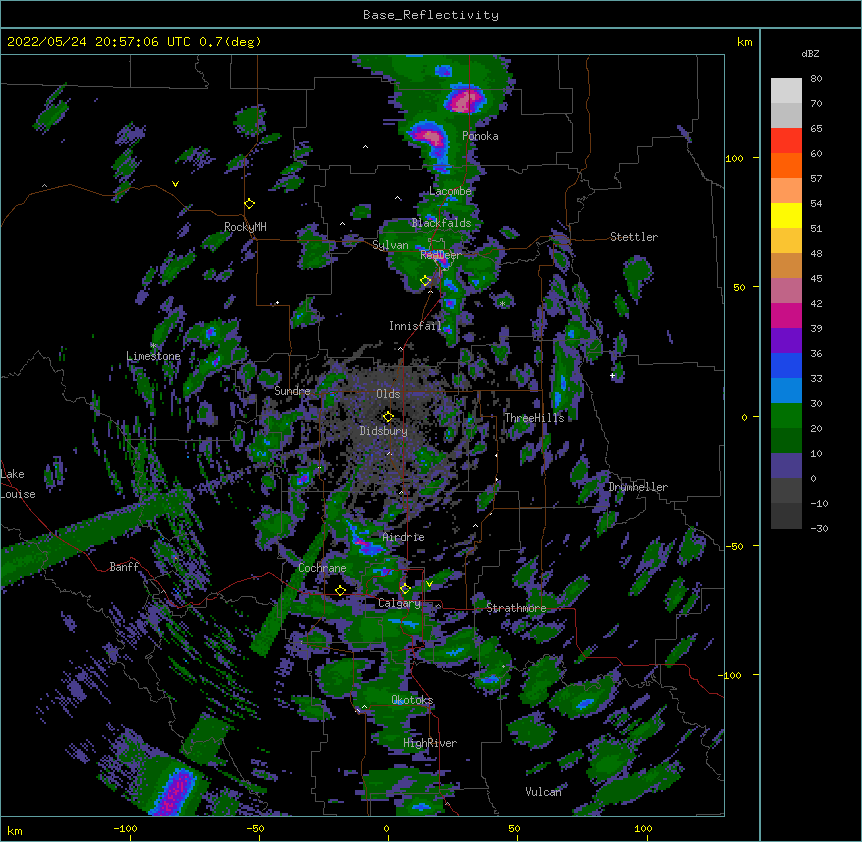The width and height of the screenshot is (862, 842).
Task: Click the asterisk marker east of Innisfail storm
Action: [x=502, y=303]
